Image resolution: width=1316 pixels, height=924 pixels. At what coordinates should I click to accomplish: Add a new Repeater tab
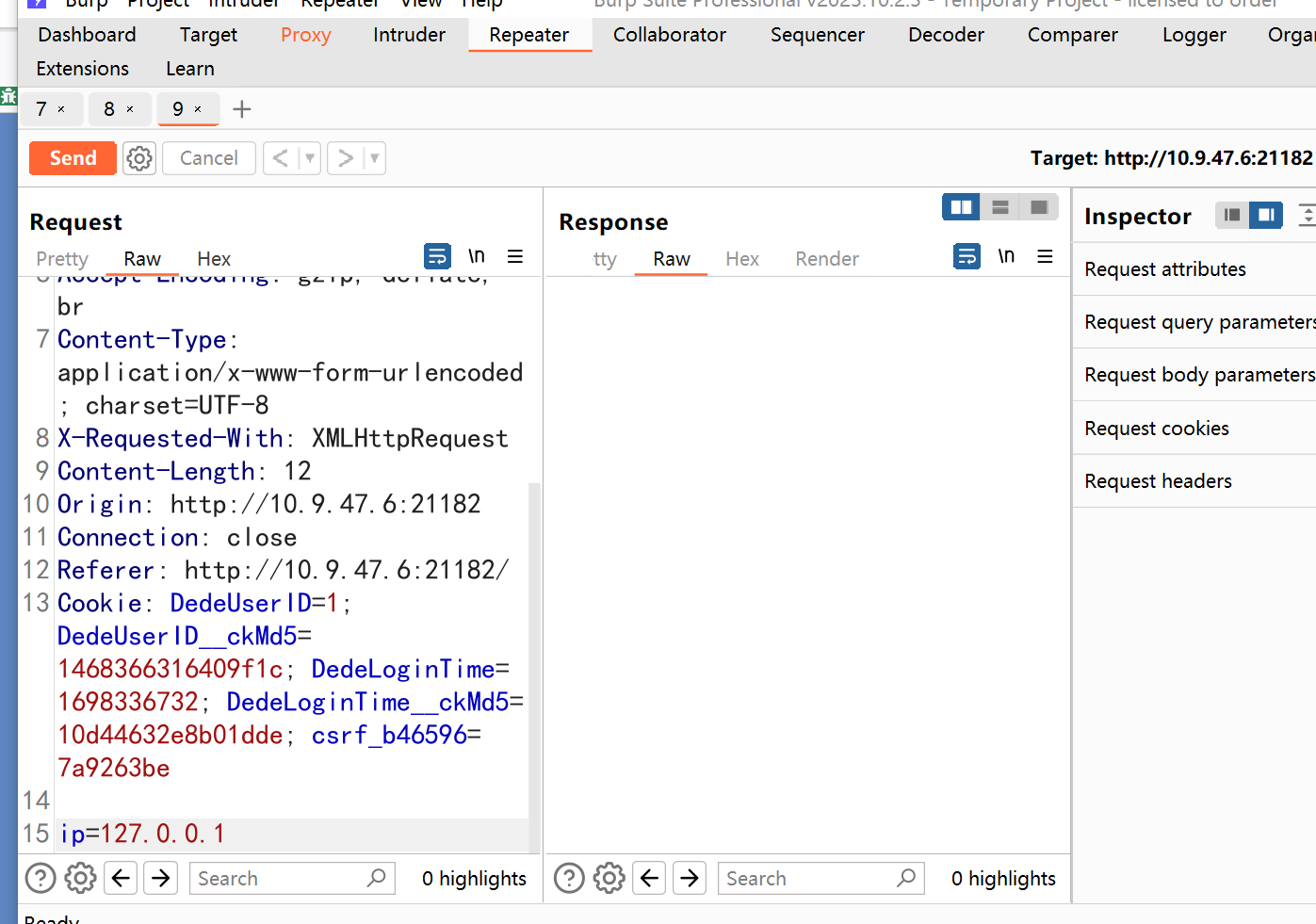coord(242,109)
